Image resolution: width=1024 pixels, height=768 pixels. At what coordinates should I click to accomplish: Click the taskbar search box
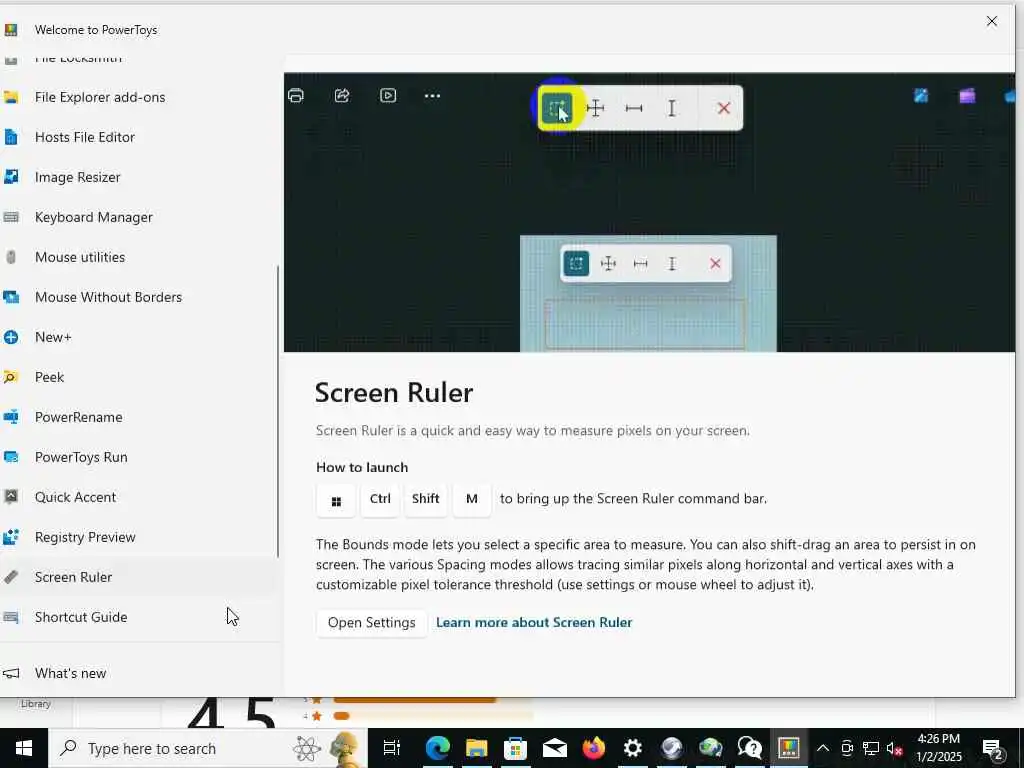point(208,748)
